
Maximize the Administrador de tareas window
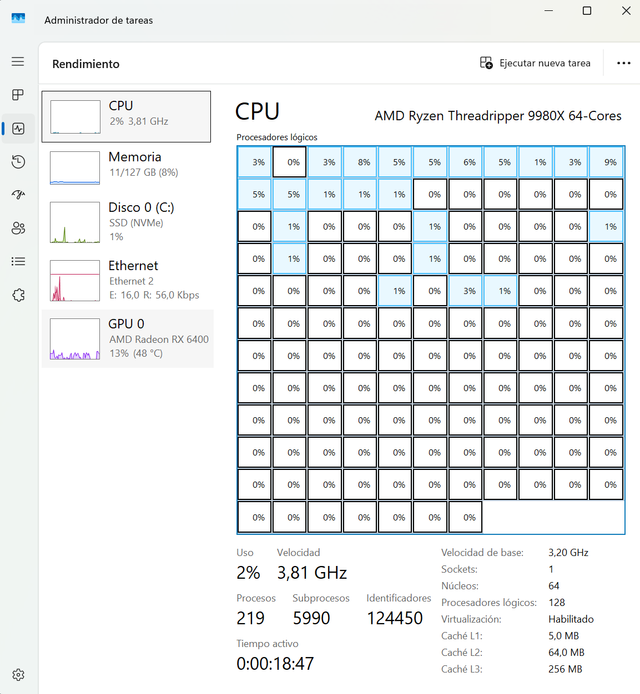[x=587, y=11]
